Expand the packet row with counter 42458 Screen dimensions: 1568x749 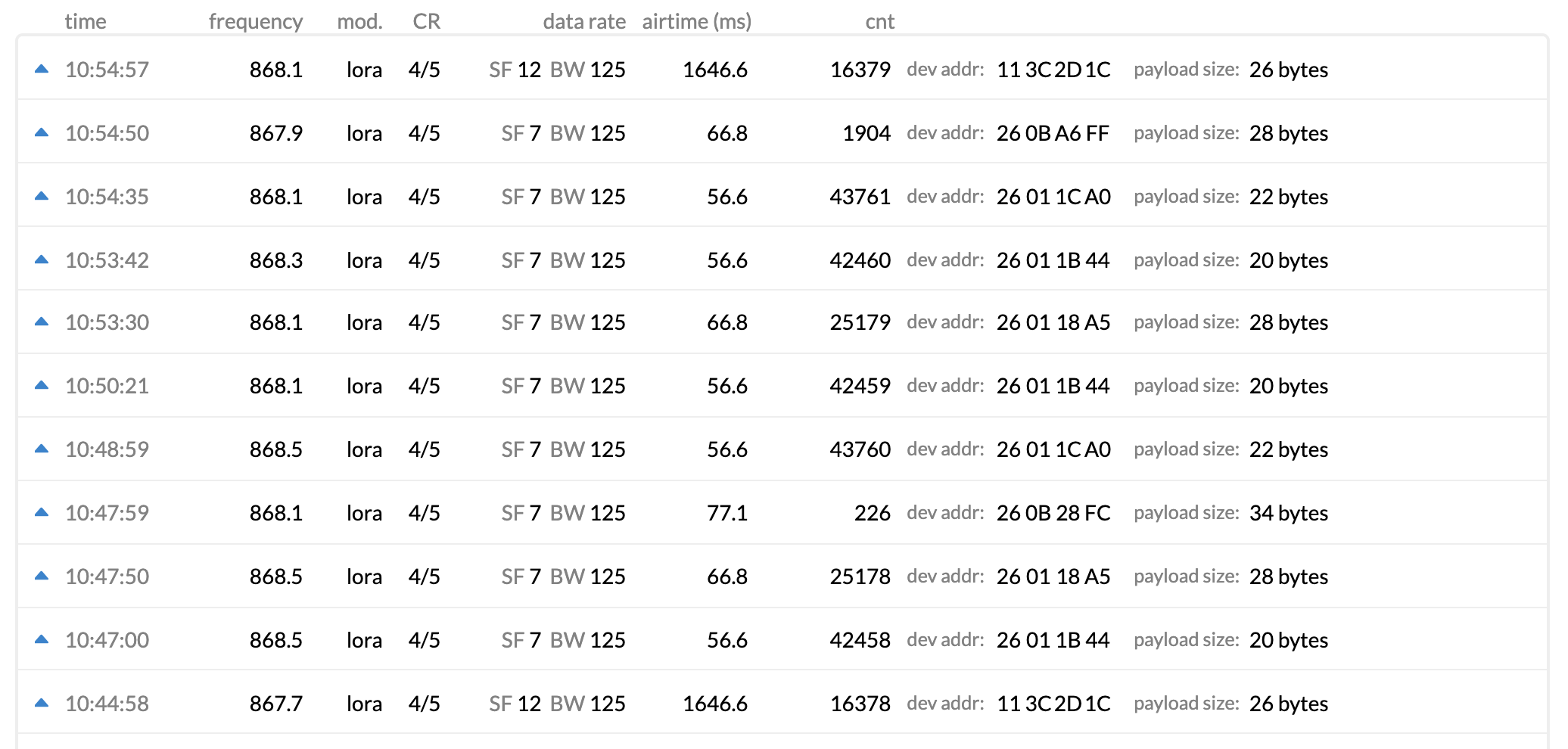pos(782,639)
